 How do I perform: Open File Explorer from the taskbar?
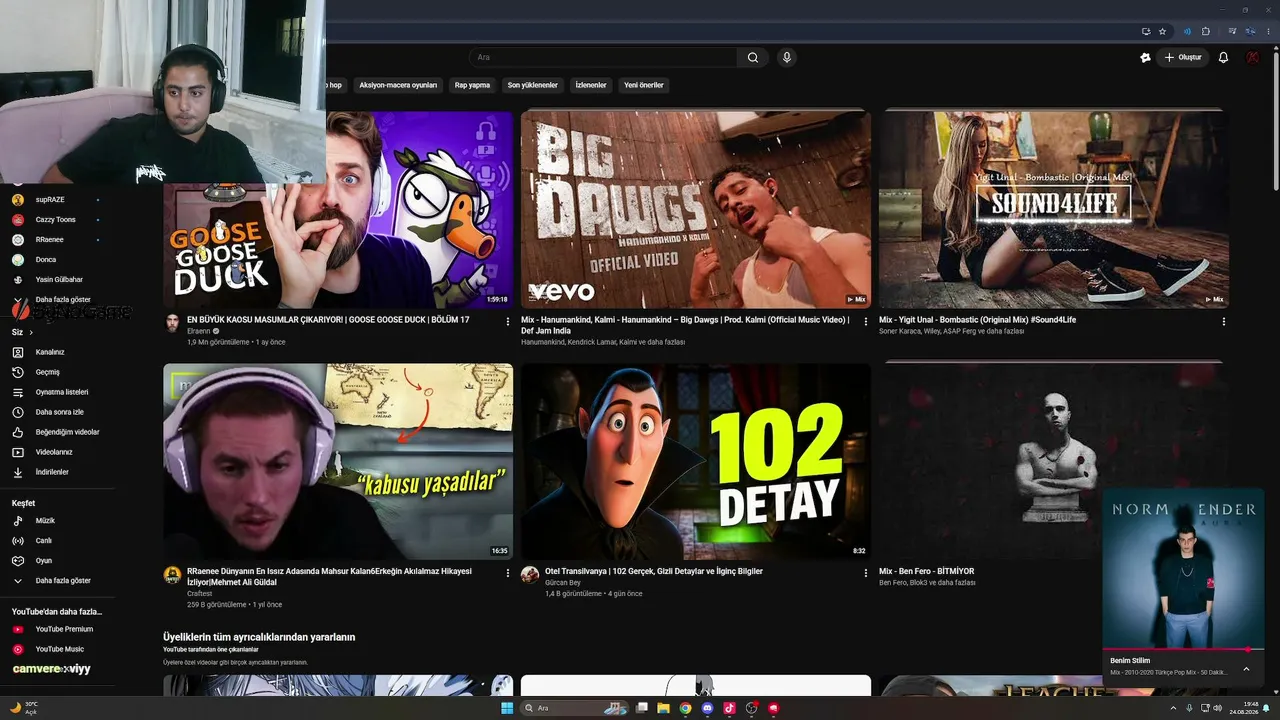pyautogui.click(x=662, y=708)
